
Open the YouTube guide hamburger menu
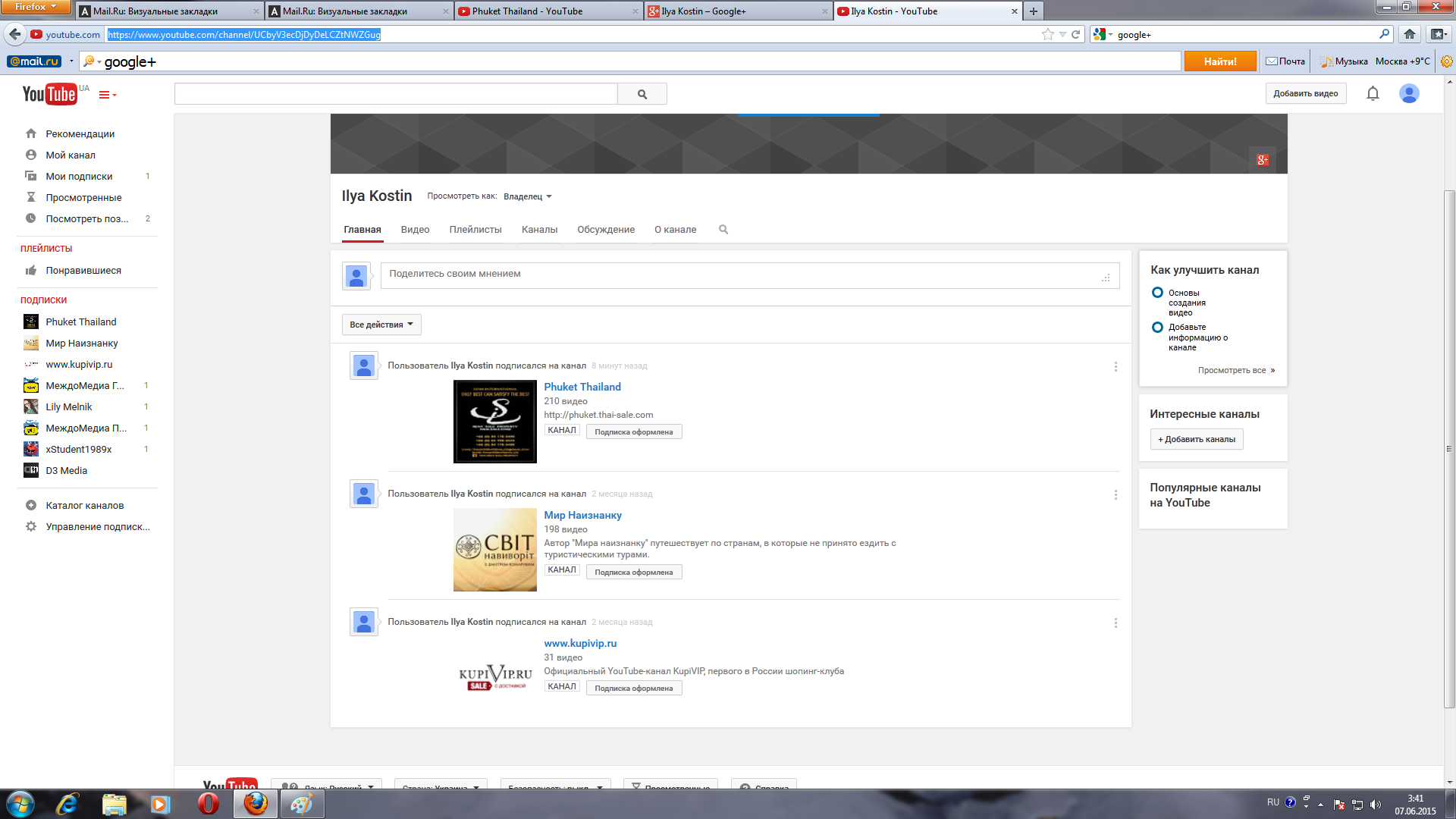point(108,95)
